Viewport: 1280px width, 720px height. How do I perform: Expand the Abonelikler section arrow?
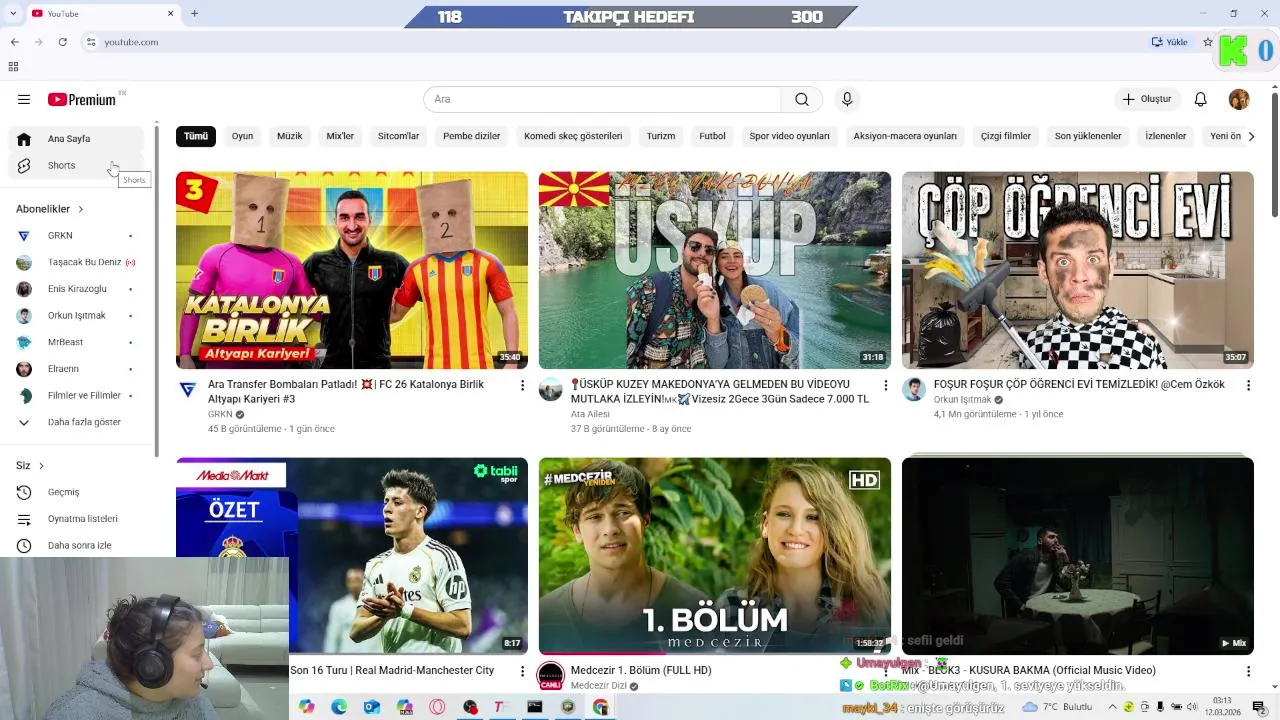pos(80,209)
